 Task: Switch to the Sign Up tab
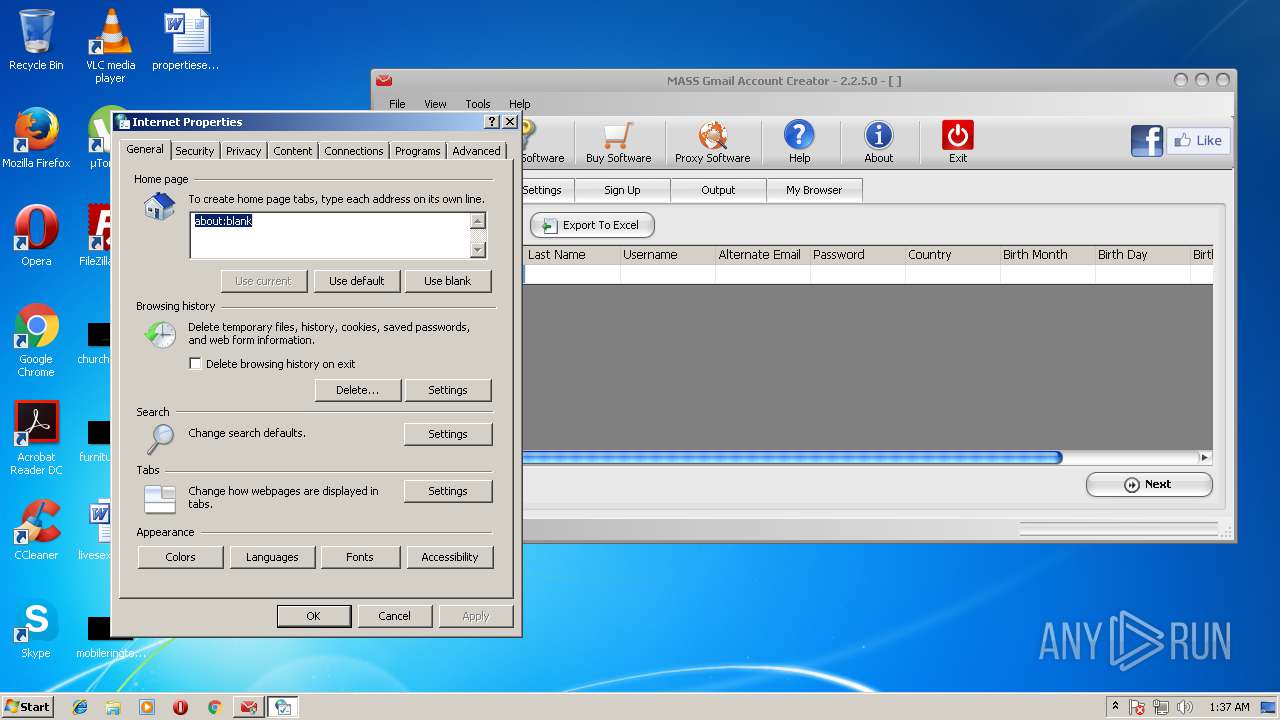(x=622, y=190)
